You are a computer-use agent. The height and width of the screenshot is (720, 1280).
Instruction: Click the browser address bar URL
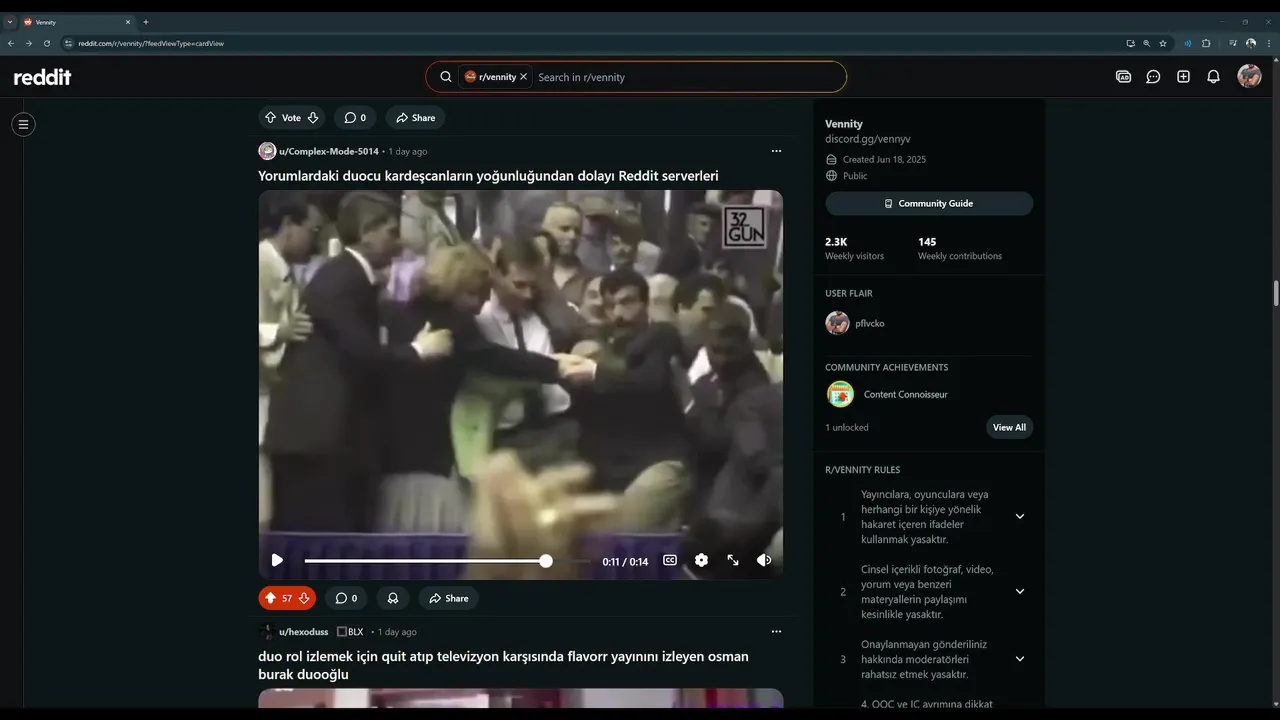pos(151,43)
